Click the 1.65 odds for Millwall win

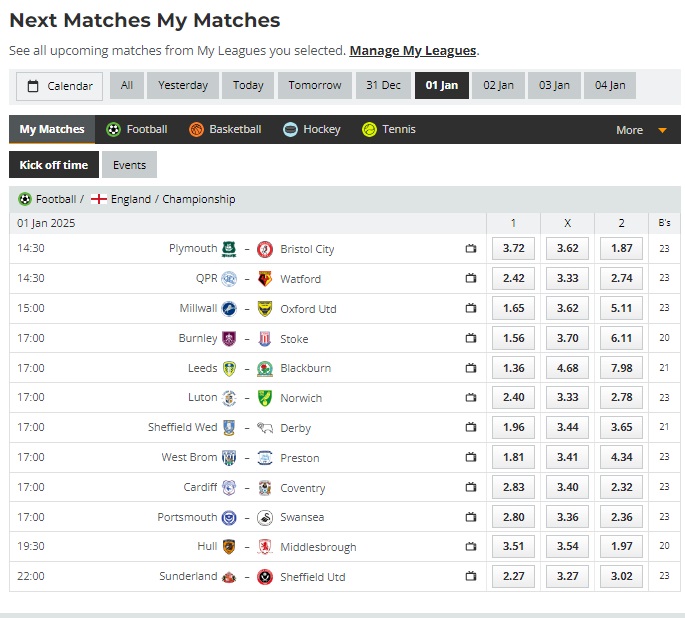513,309
